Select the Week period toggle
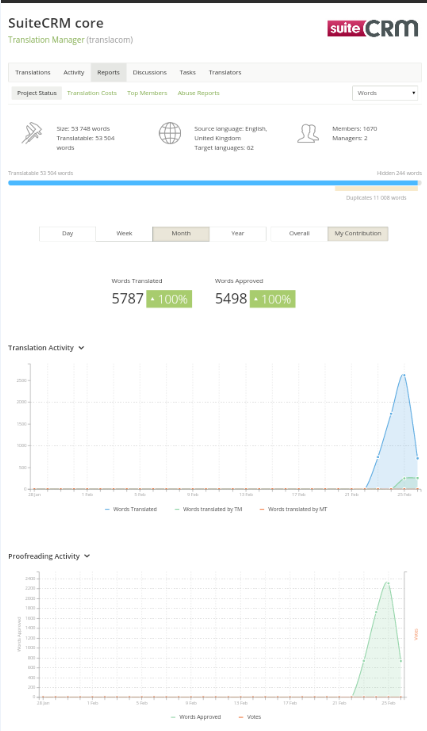Viewport: 427px width, 731px height. [124, 233]
